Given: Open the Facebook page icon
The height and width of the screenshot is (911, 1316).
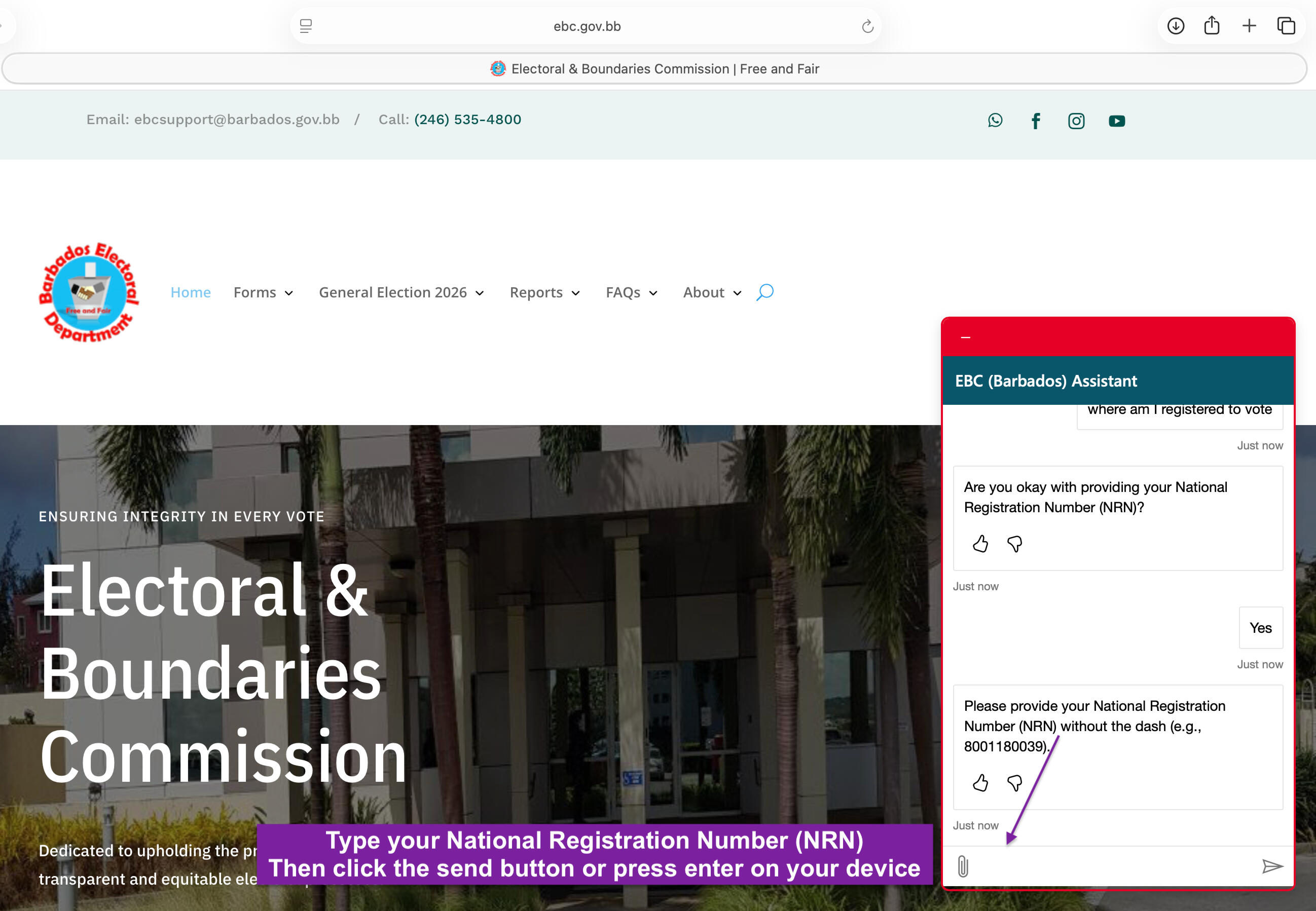Looking at the screenshot, I should tap(1036, 121).
